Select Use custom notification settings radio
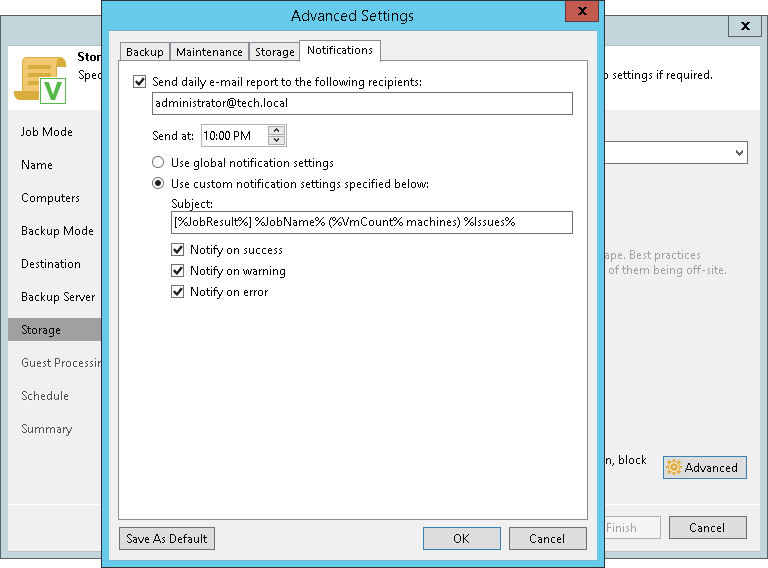This screenshot has width=768, height=568. pos(158,184)
